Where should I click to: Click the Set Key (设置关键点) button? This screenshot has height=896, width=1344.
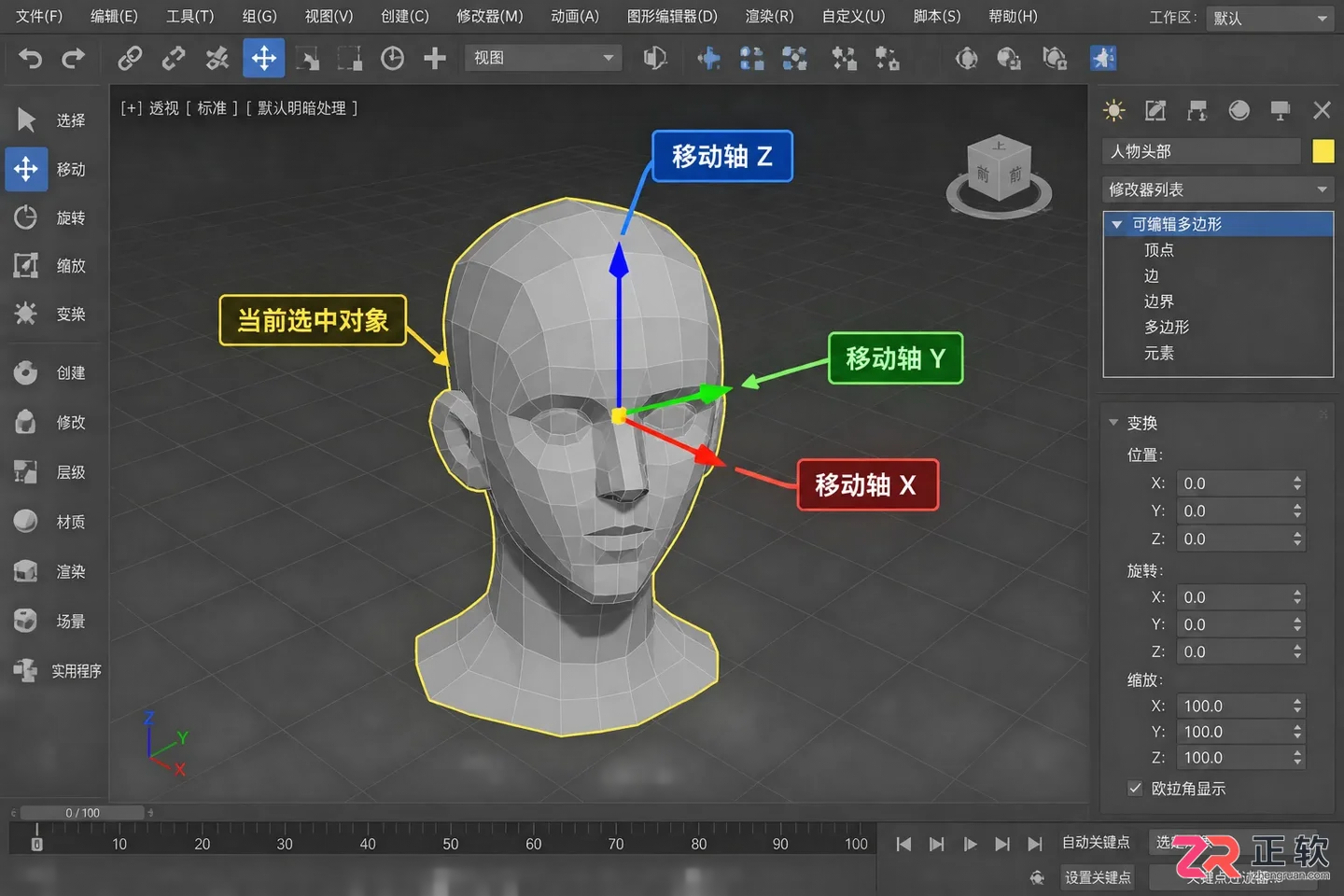[1098, 877]
